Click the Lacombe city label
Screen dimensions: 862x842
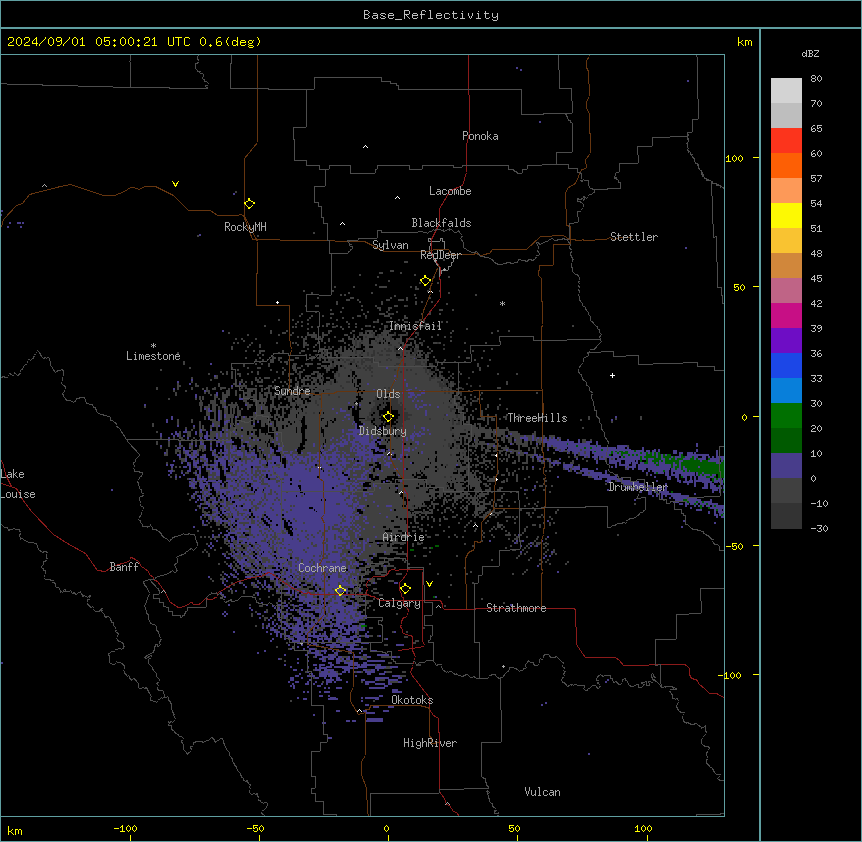(450, 191)
